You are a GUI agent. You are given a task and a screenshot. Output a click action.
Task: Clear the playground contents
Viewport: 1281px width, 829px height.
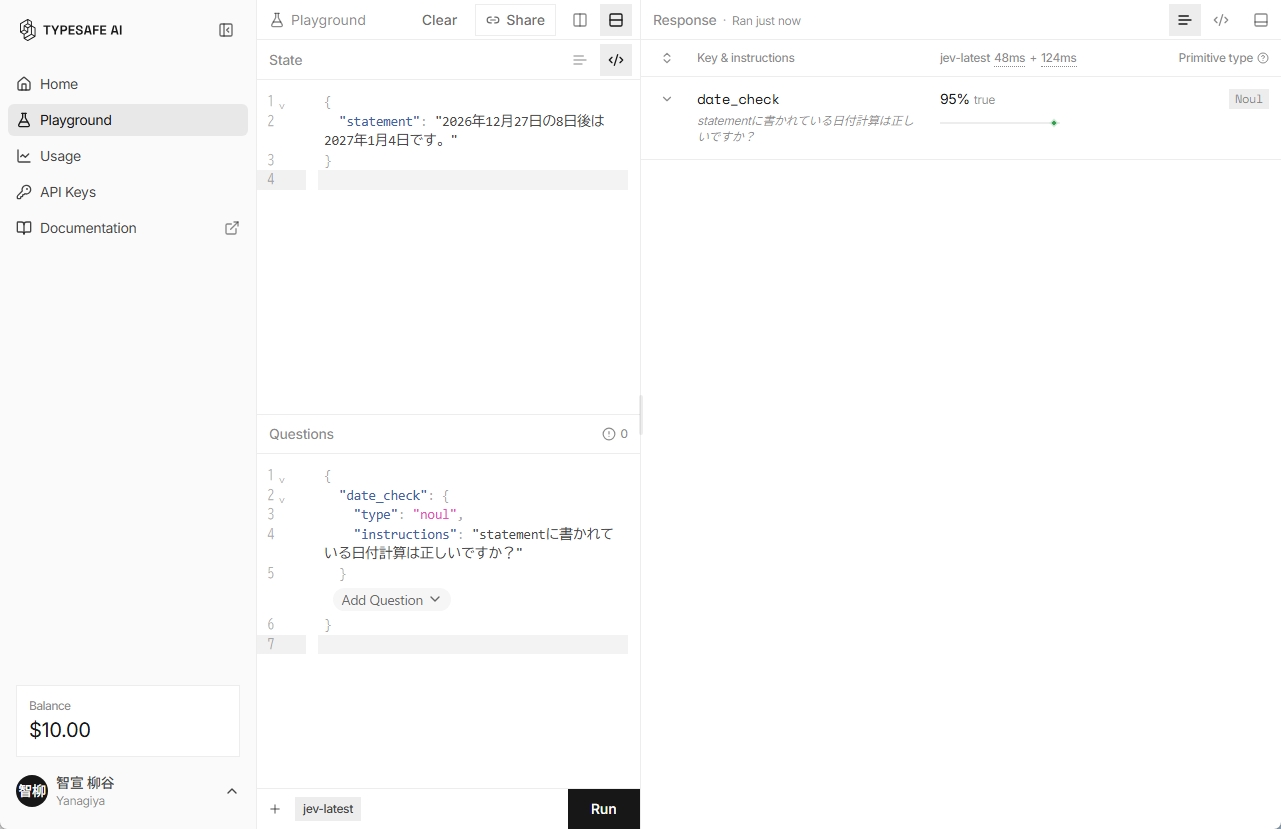coord(439,20)
